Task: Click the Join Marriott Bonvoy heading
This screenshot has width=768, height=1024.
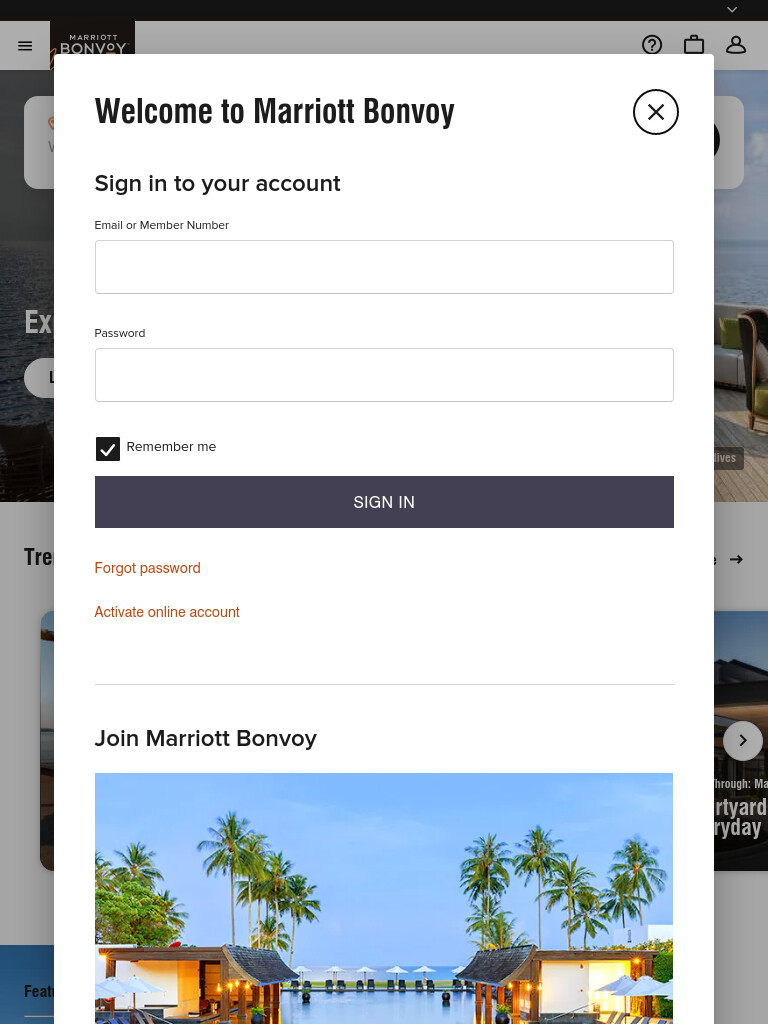Action: (206, 738)
